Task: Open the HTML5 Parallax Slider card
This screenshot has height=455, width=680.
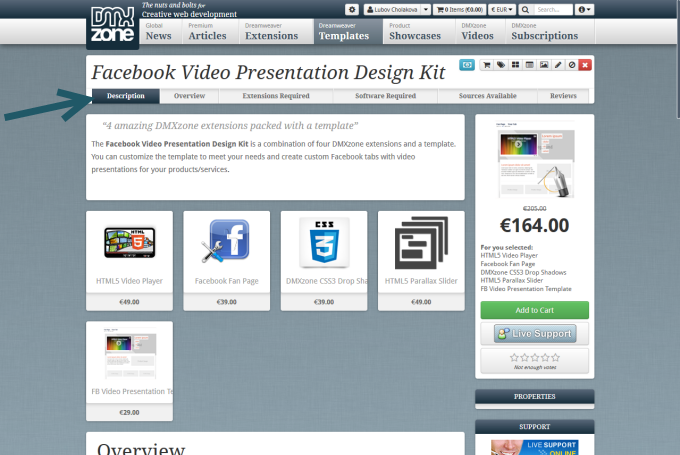Action: (421, 261)
